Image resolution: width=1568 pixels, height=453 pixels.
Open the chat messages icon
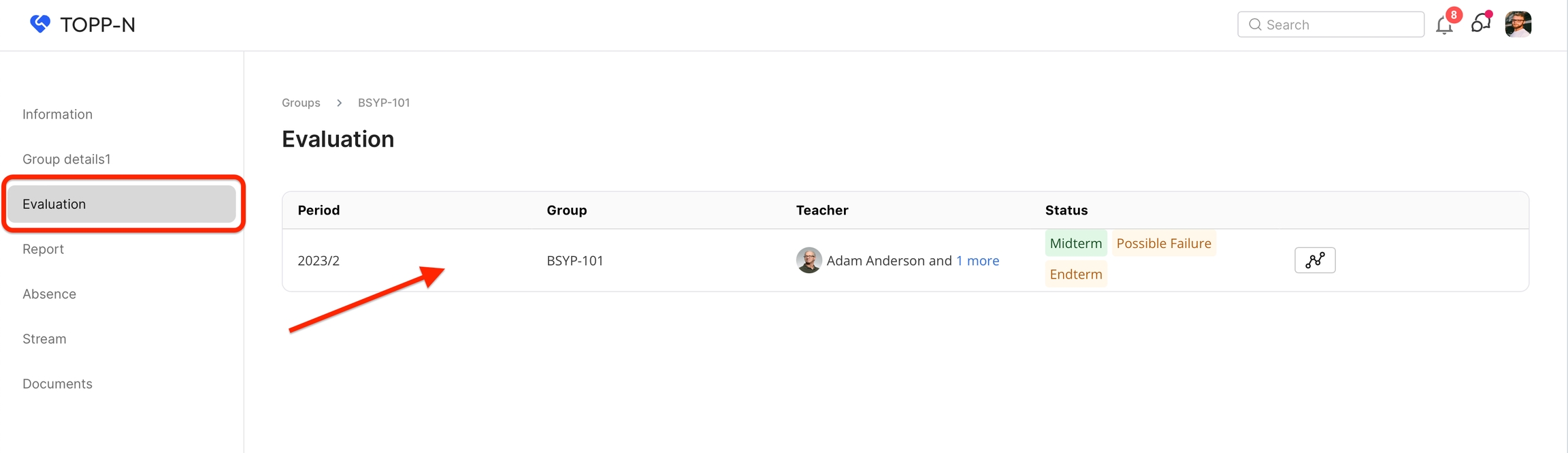pos(1480,25)
